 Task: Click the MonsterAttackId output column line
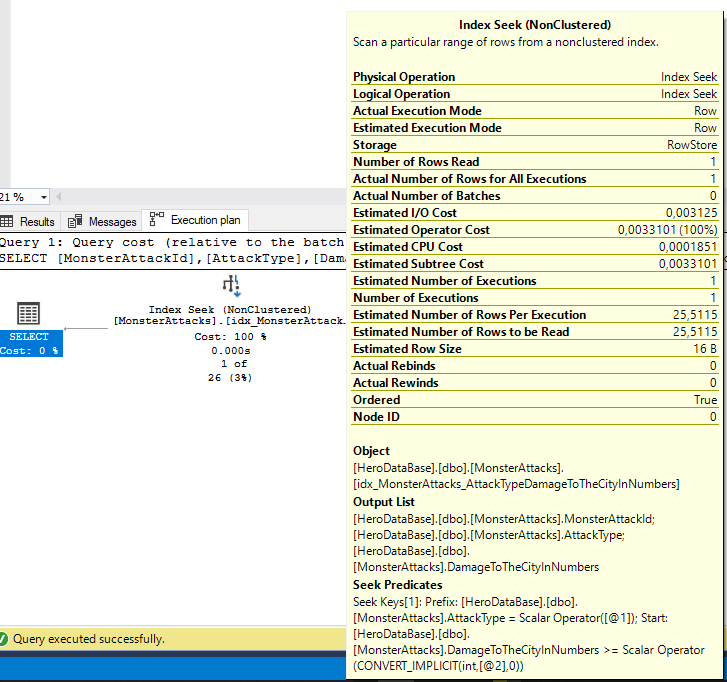point(504,519)
